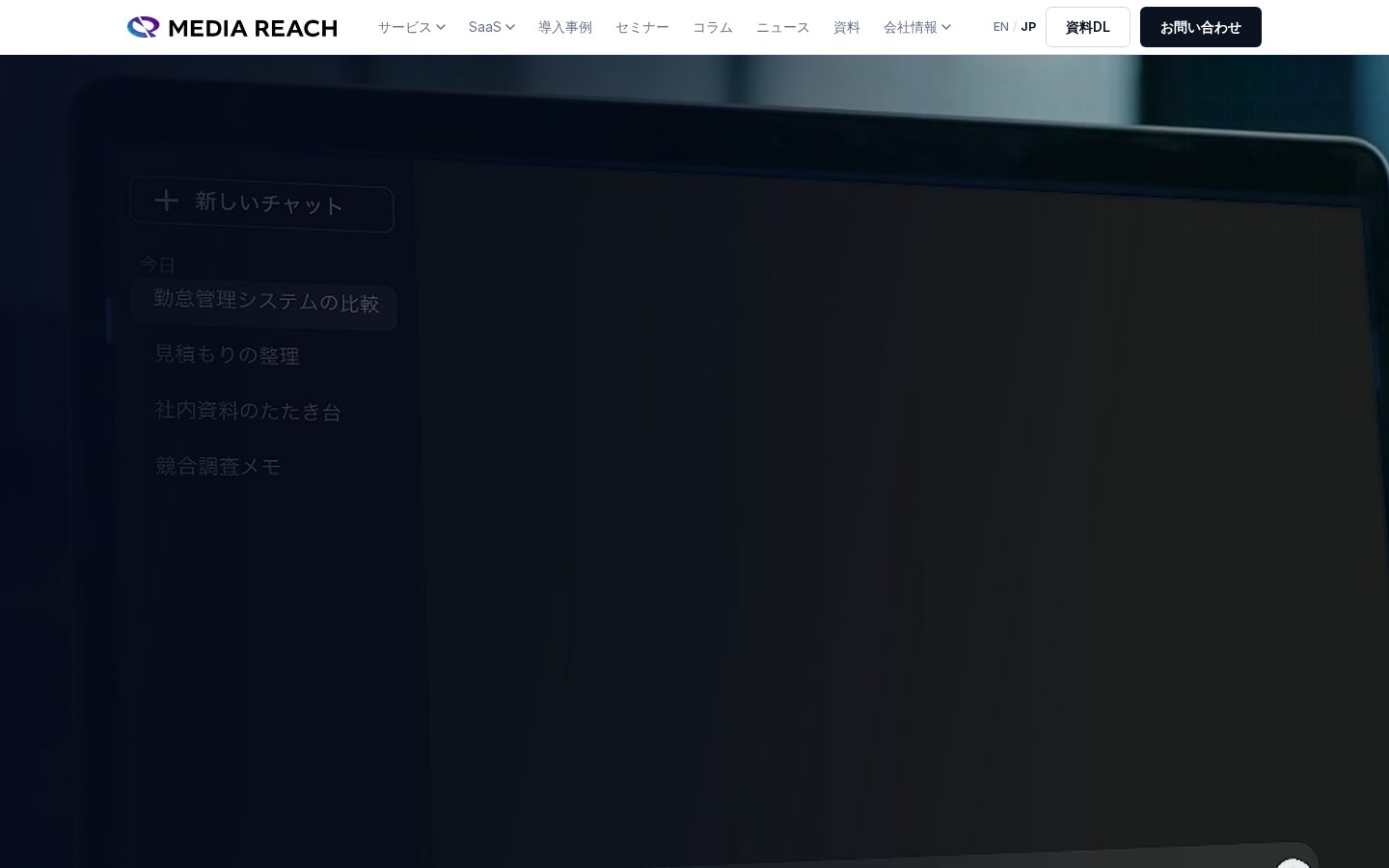Open the 導入事例 page
Viewport: 1389px width, 868px height.
tap(565, 27)
